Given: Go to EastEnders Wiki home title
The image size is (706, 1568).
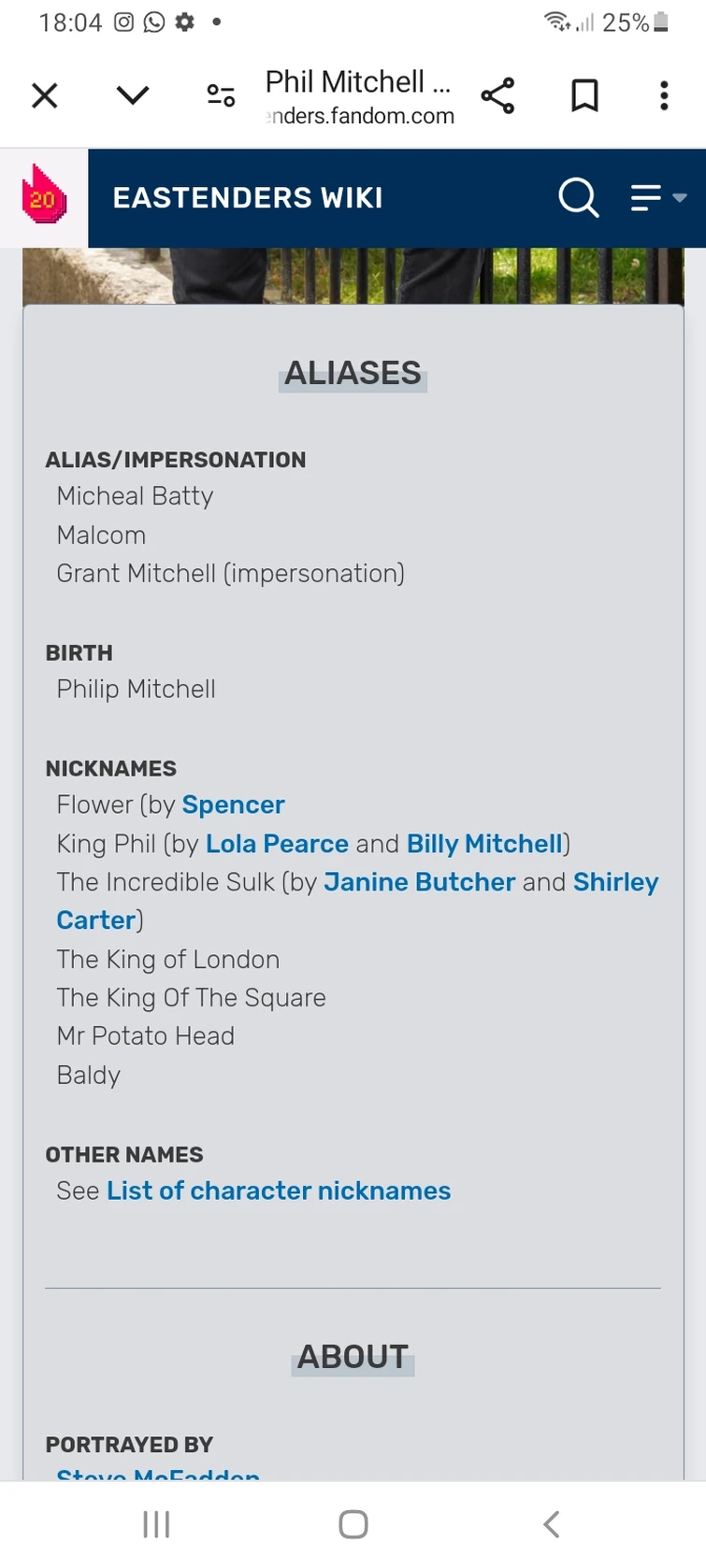Looking at the screenshot, I should (248, 198).
